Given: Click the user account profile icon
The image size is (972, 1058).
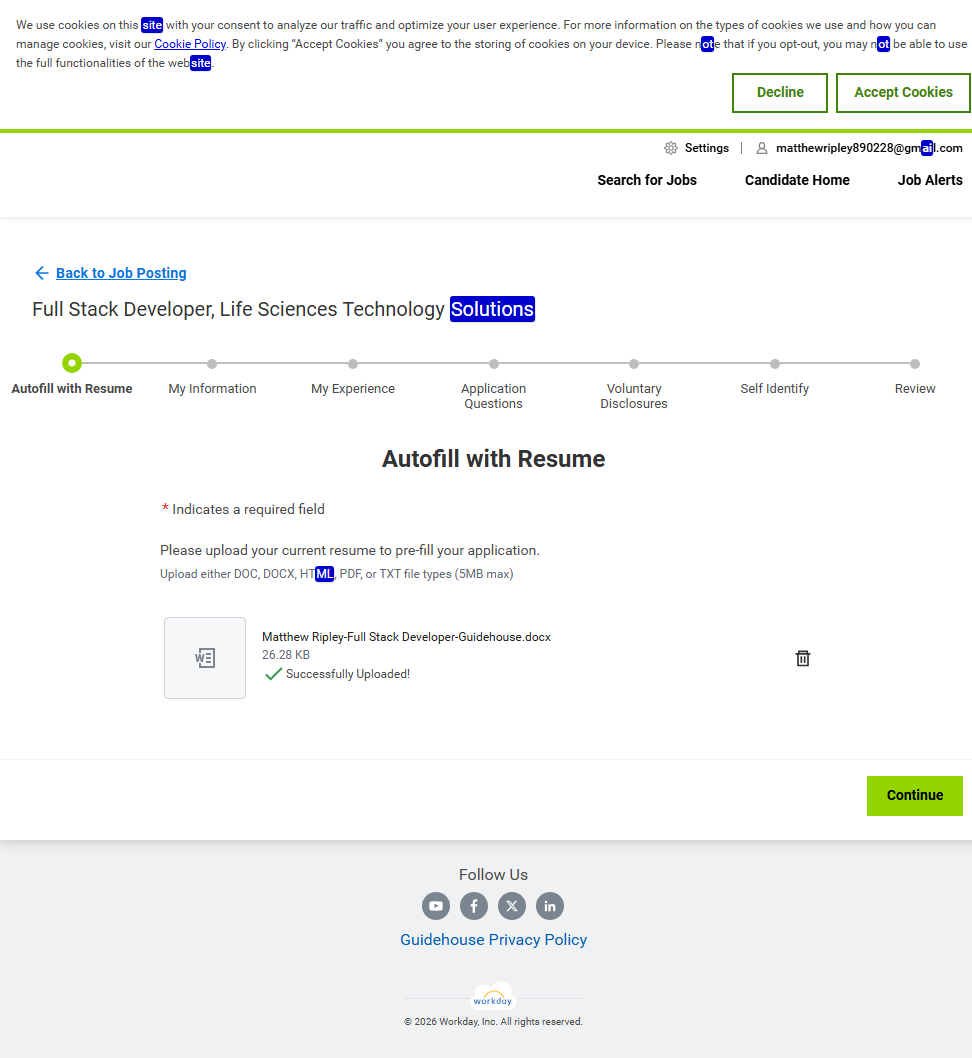Looking at the screenshot, I should [x=762, y=148].
